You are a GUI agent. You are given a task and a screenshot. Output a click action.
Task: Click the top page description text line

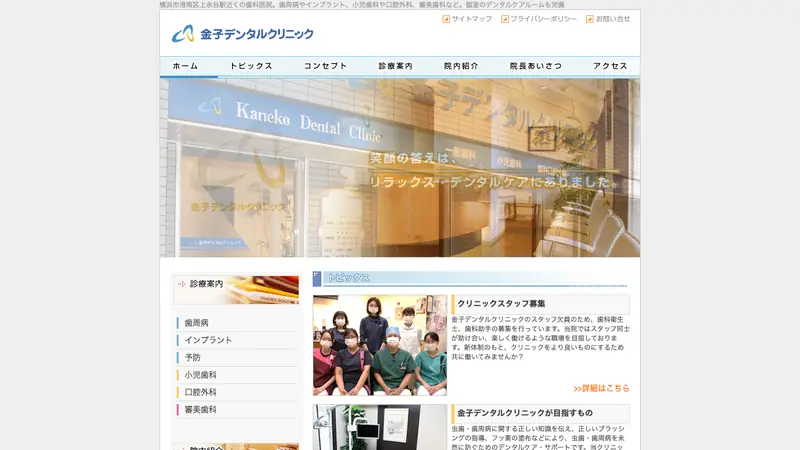pos(362,5)
